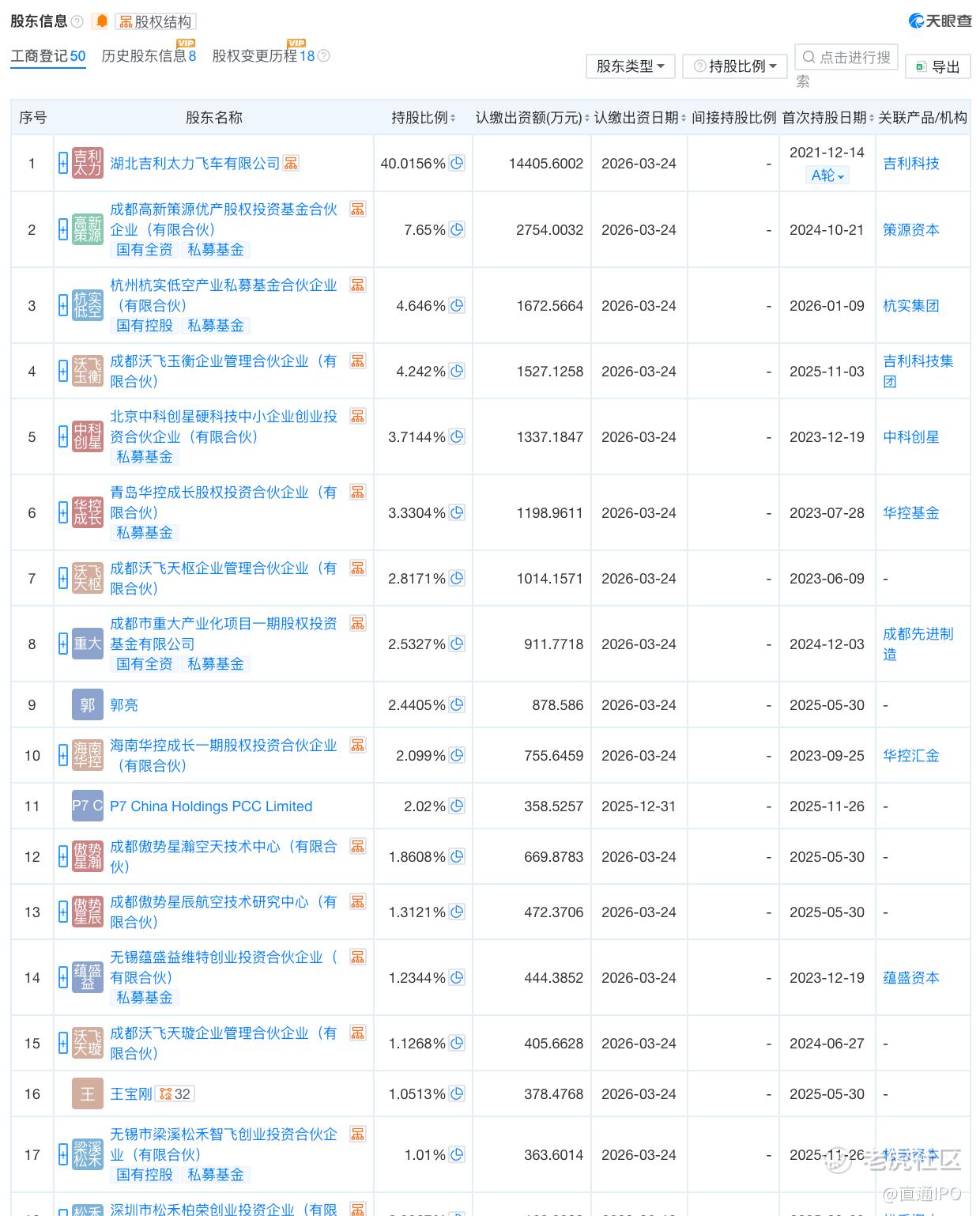Open shareholder 郭亮 link
The height and width of the screenshot is (1216, 980).
point(124,705)
